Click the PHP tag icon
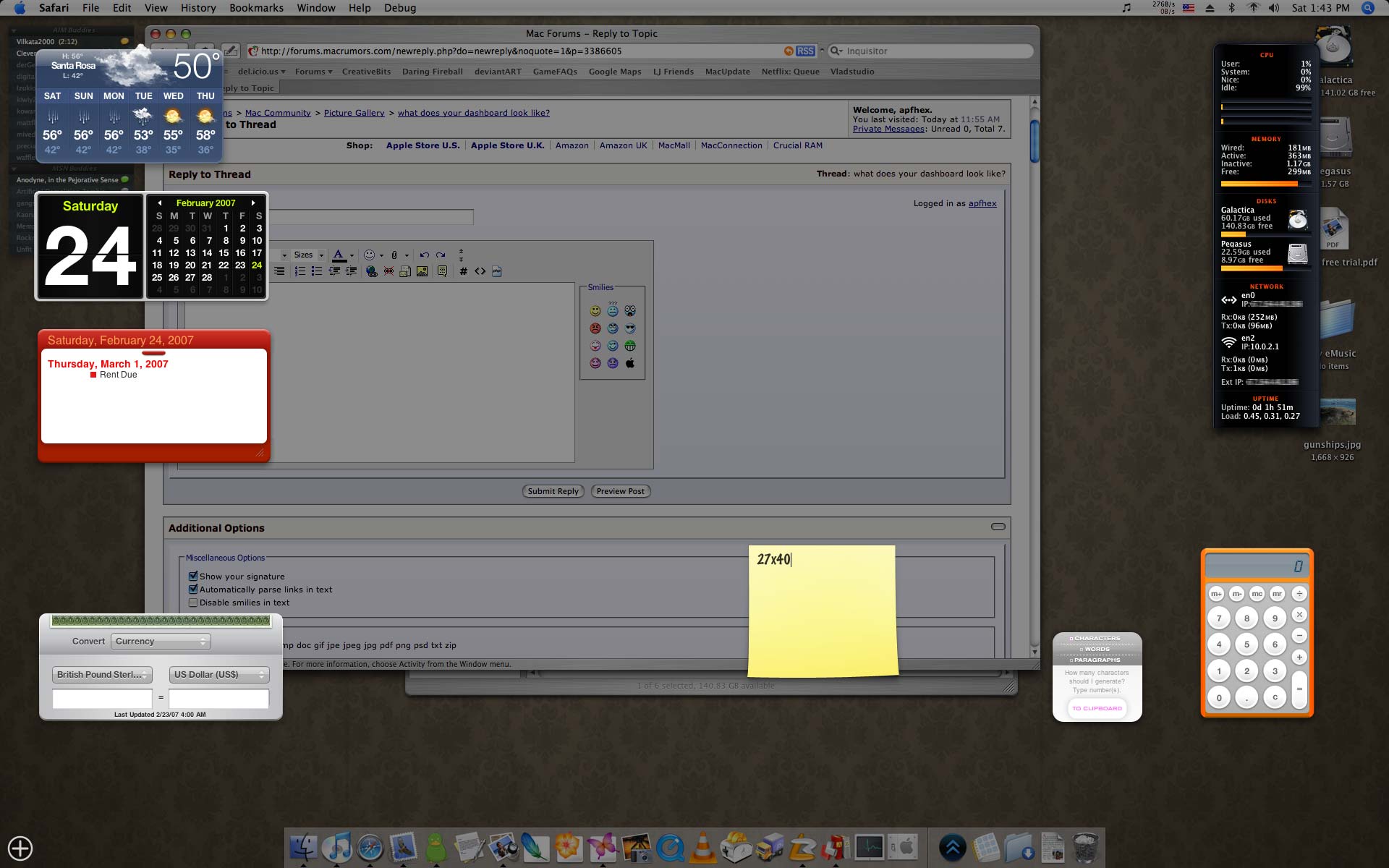This screenshot has width=1389, height=868. pyautogui.click(x=496, y=271)
